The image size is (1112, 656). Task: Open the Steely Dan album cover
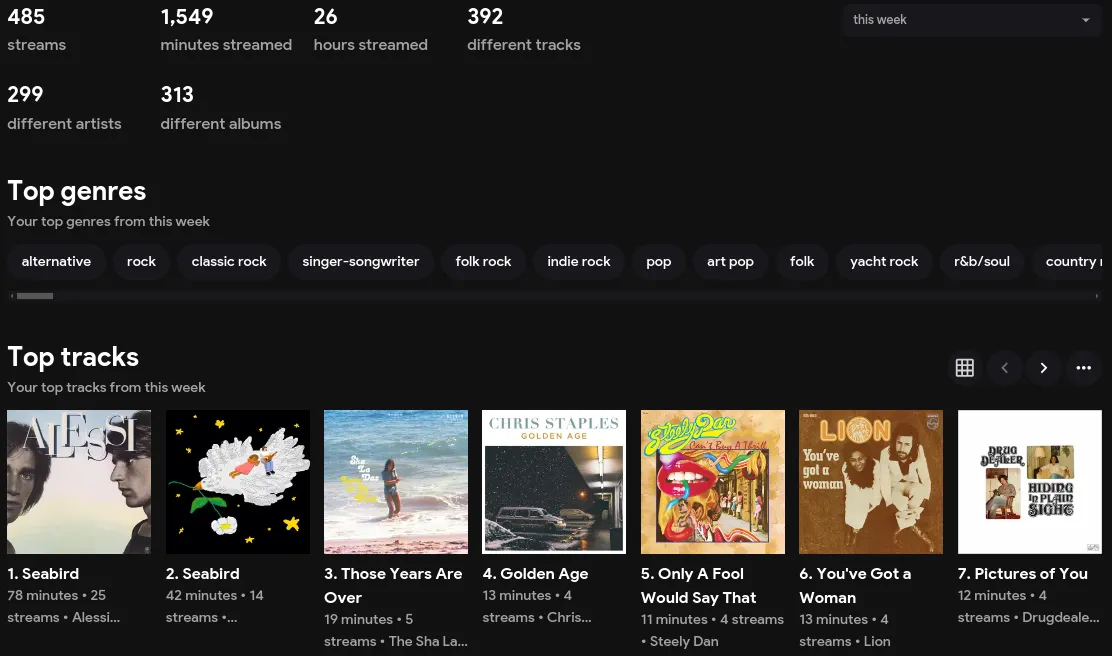[713, 482]
